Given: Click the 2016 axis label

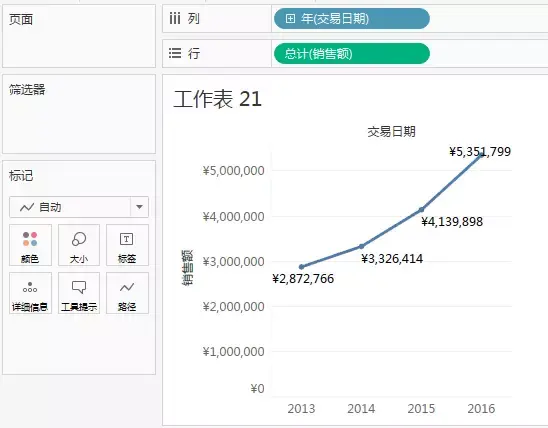Looking at the screenshot, I should pyautogui.click(x=481, y=408).
